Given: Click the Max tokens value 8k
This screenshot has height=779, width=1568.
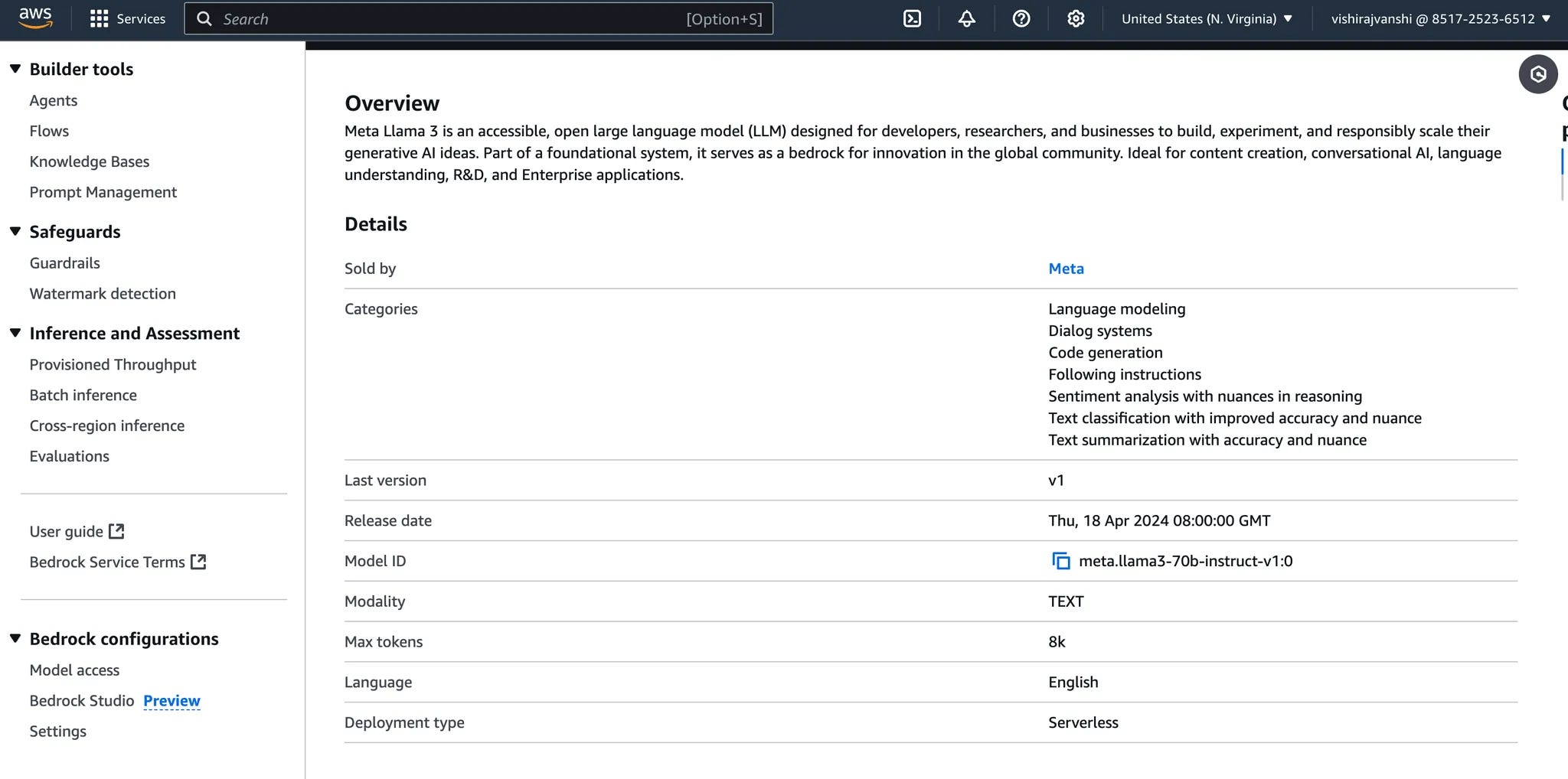Looking at the screenshot, I should [x=1057, y=642].
